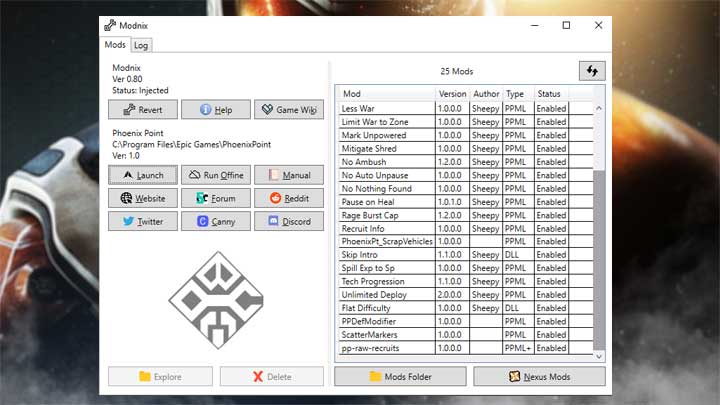Open the Game Wiki link
Screen dimensions: 720x405
[288, 110]
